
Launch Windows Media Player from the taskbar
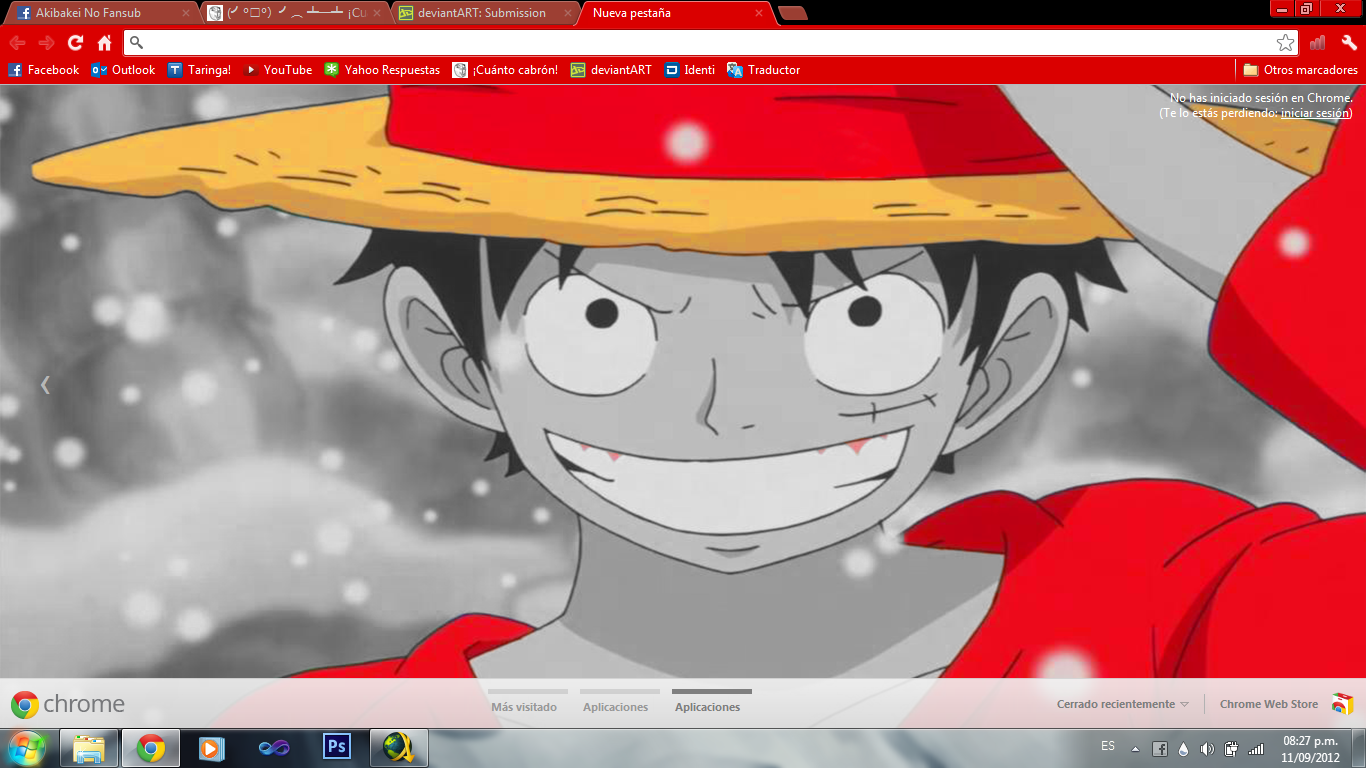click(210, 748)
